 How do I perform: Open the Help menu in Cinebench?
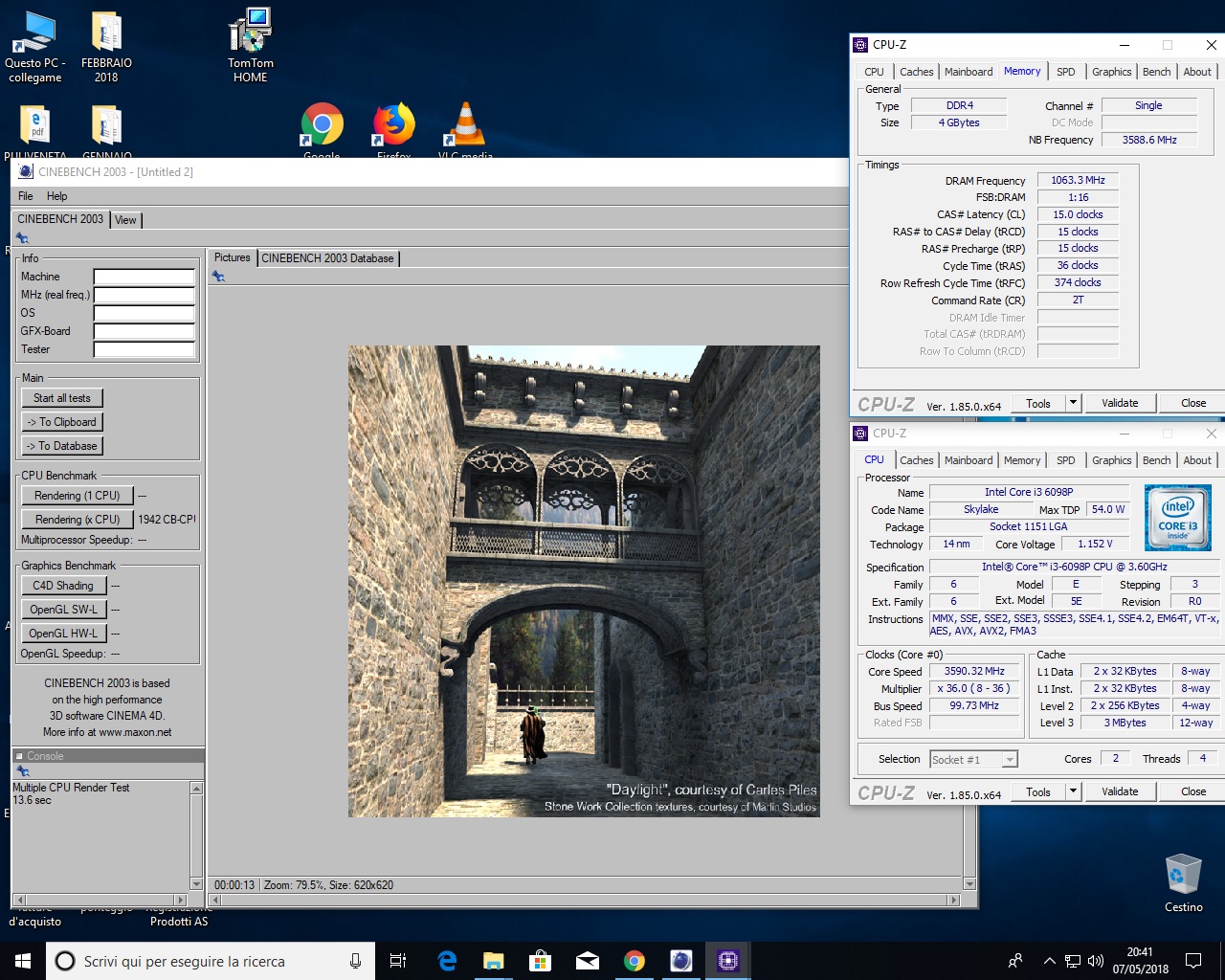[x=57, y=196]
